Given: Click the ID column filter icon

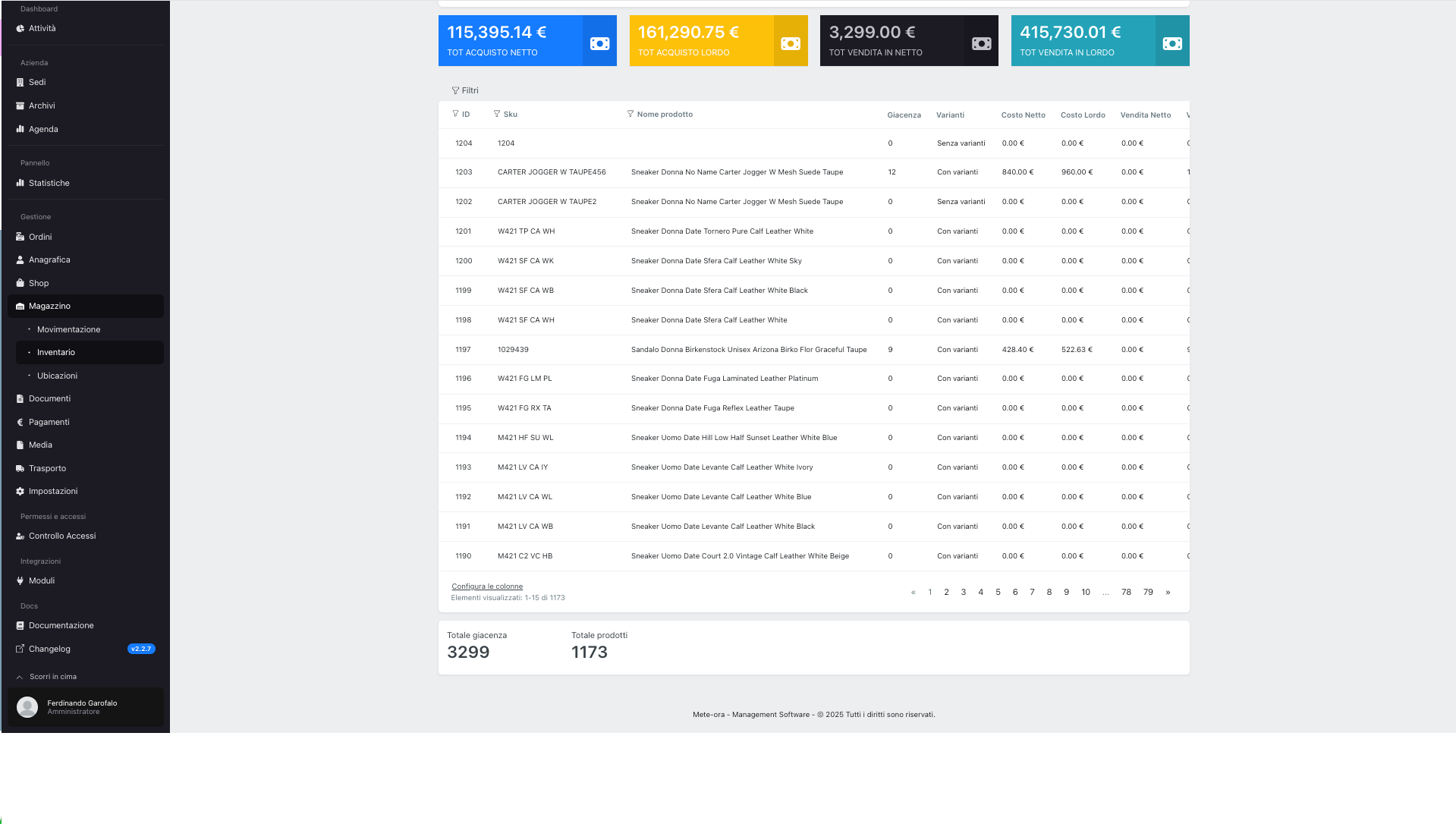Looking at the screenshot, I should [455, 114].
